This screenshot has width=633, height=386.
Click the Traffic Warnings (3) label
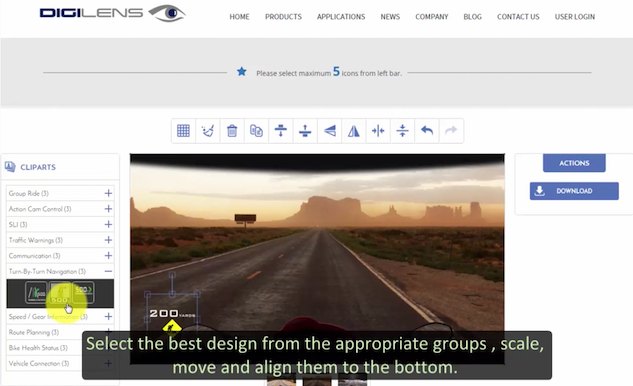(x=36, y=240)
